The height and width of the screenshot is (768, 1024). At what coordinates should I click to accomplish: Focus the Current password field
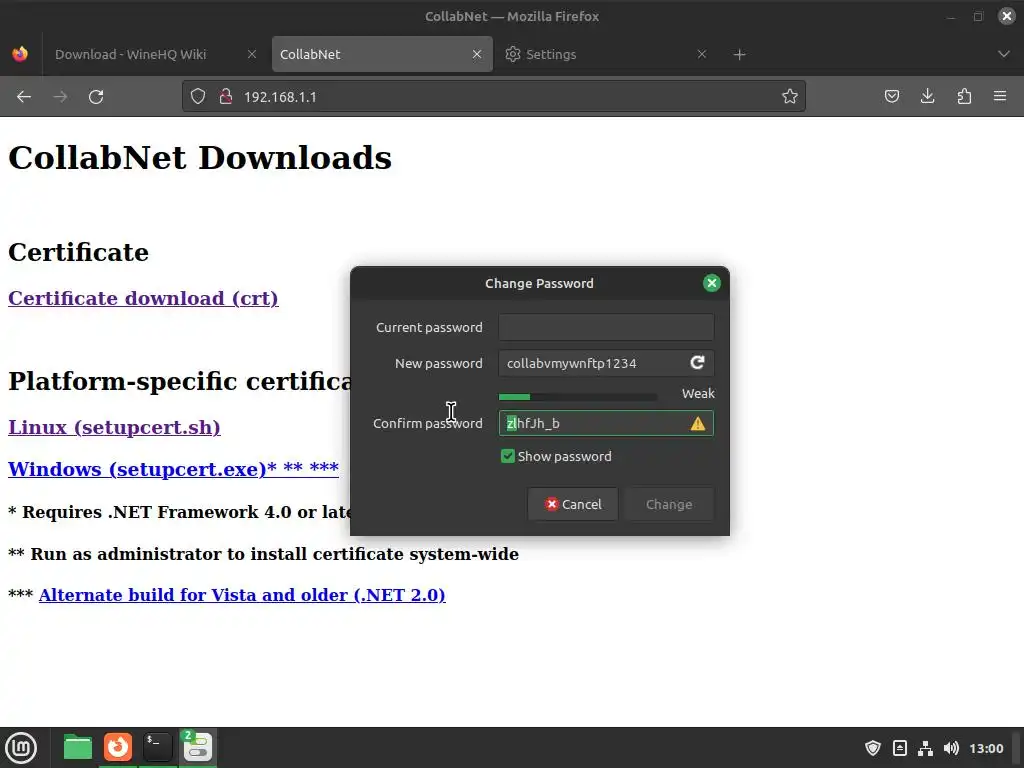tap(606, 327)
